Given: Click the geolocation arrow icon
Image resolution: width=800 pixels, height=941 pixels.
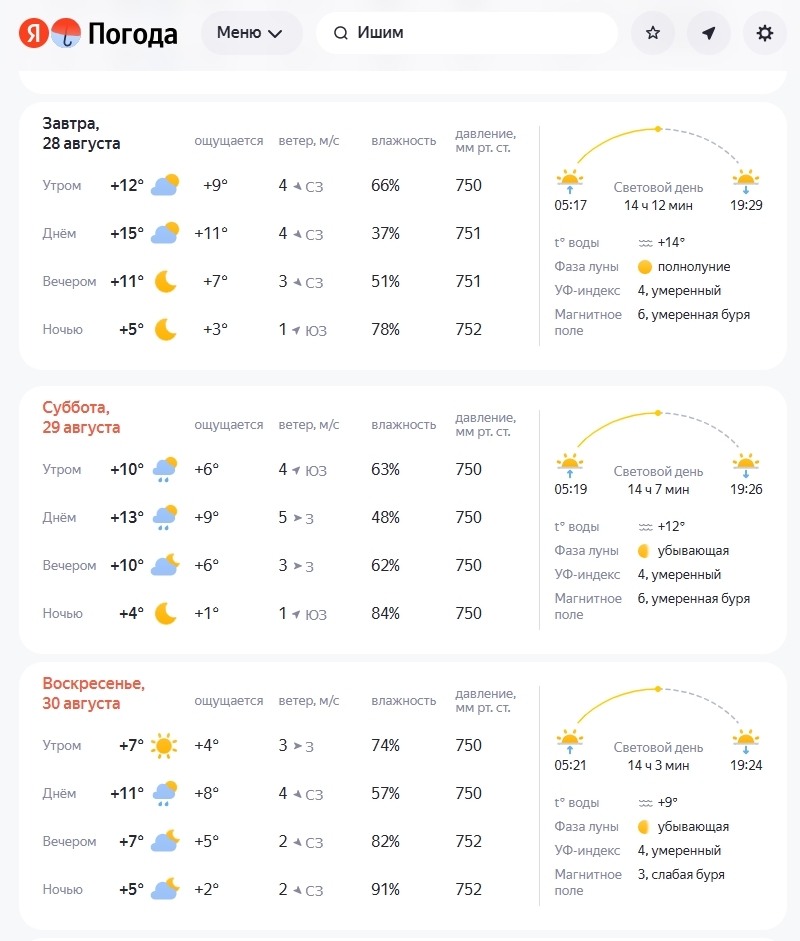Looking at the screenshot, I should click(x=709, y=33).
